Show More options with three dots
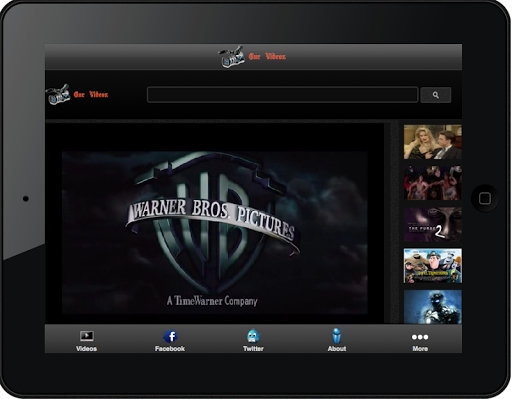The image size is (512, 399). click(x=420, y=340)
